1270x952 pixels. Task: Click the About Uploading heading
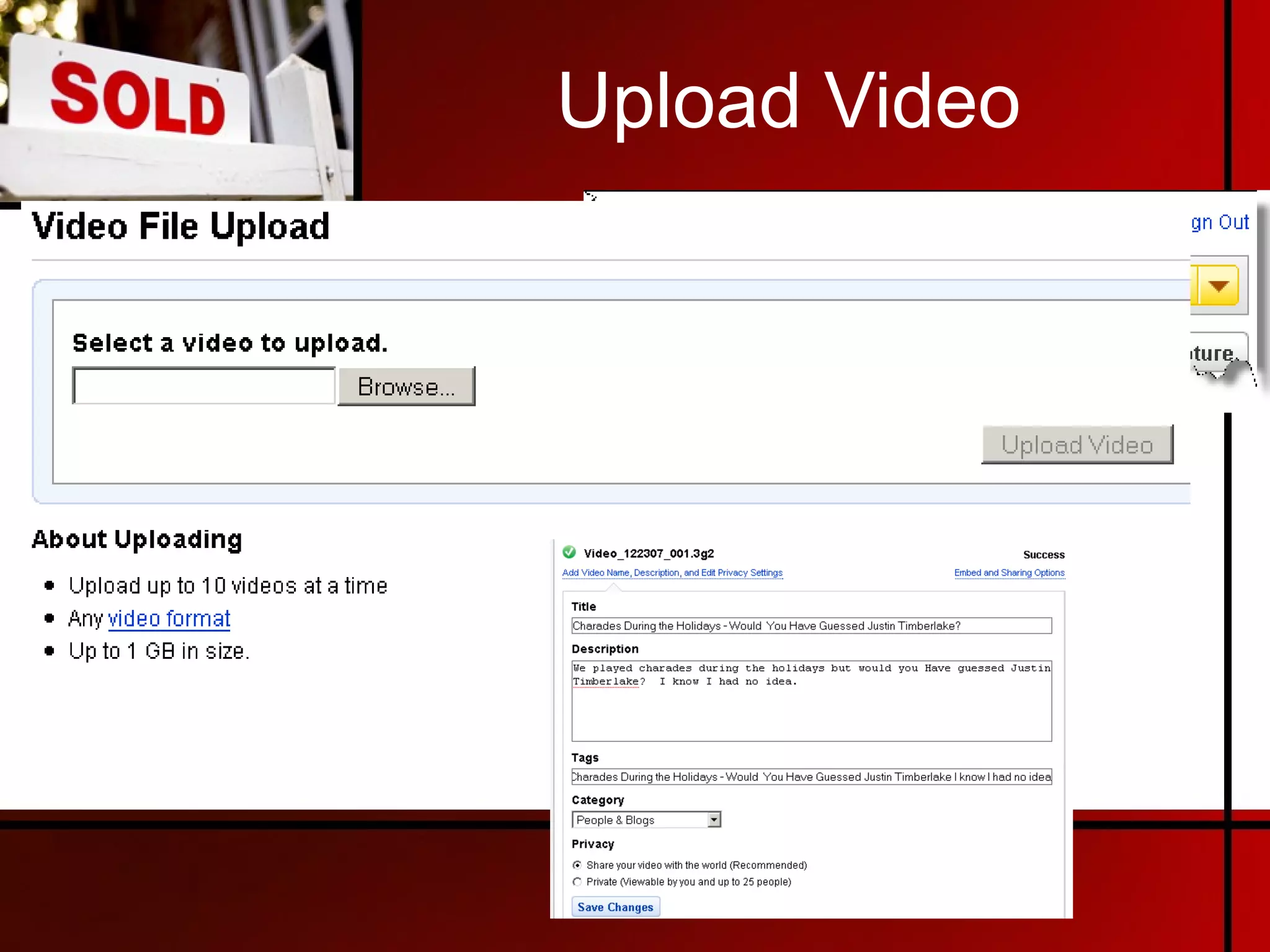click(137, 539)
